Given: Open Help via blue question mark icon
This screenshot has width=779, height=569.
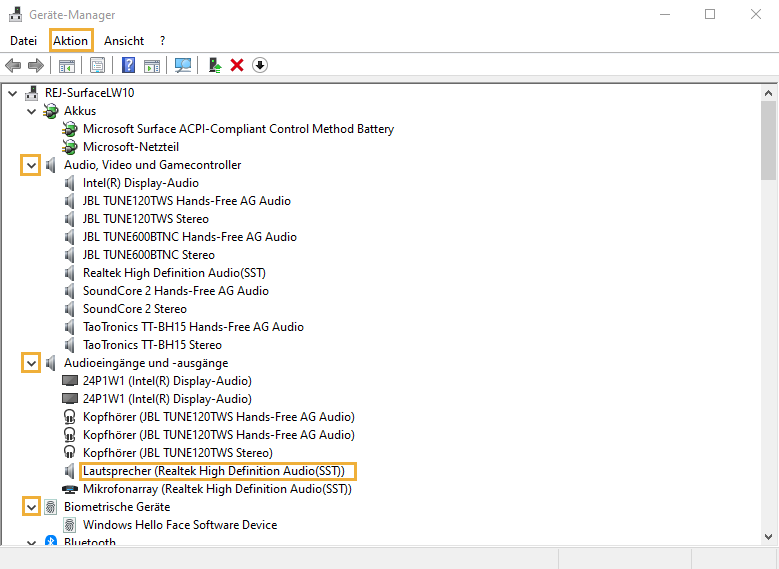Looking at the screenshot, I should [x=128, y=66].
